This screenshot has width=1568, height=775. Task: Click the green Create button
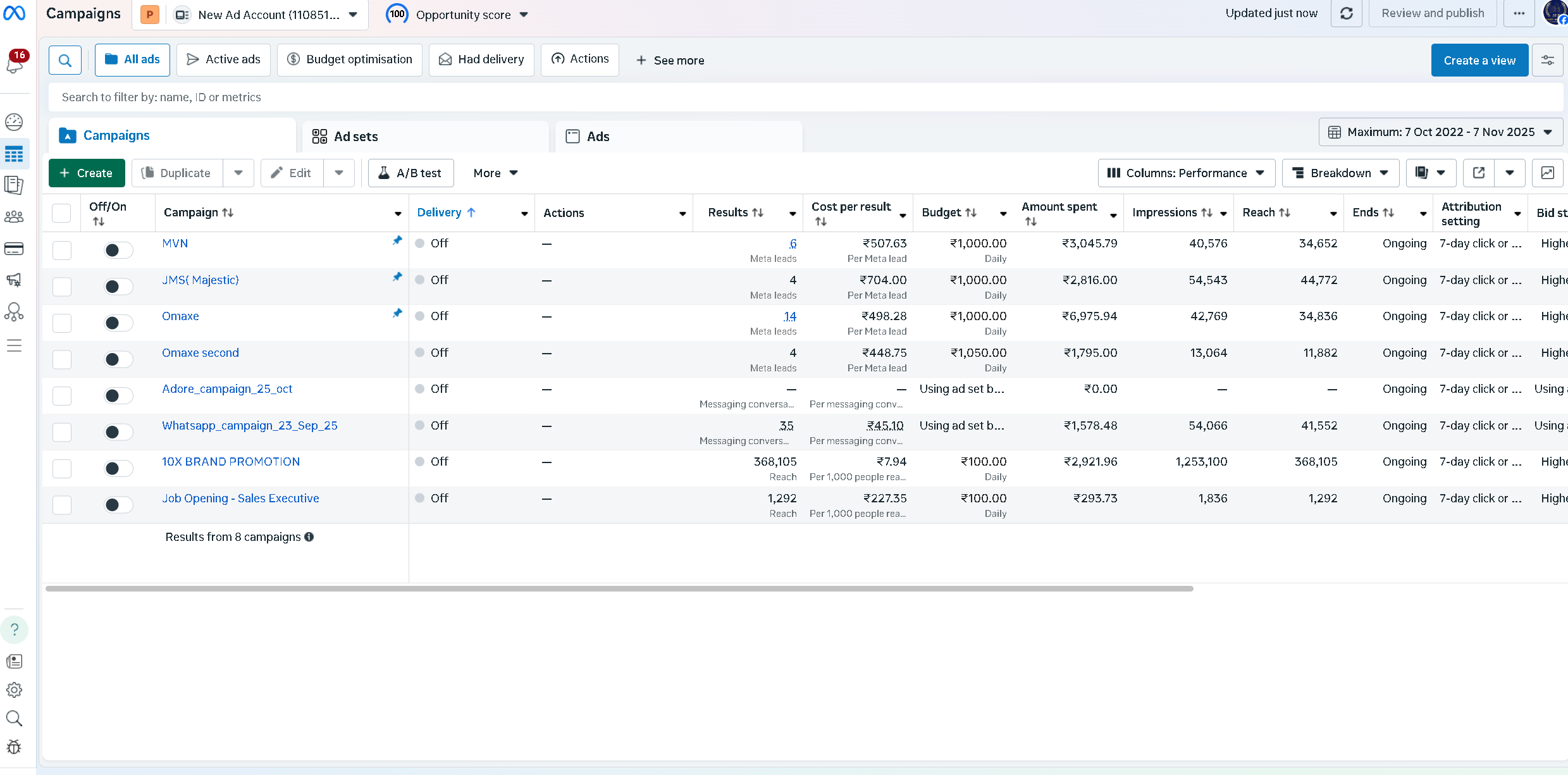(87, 173)
